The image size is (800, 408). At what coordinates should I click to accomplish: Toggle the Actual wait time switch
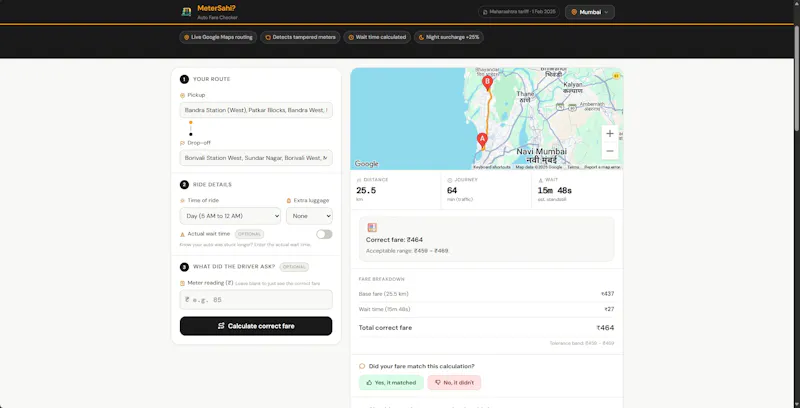(x=324, y=234)
